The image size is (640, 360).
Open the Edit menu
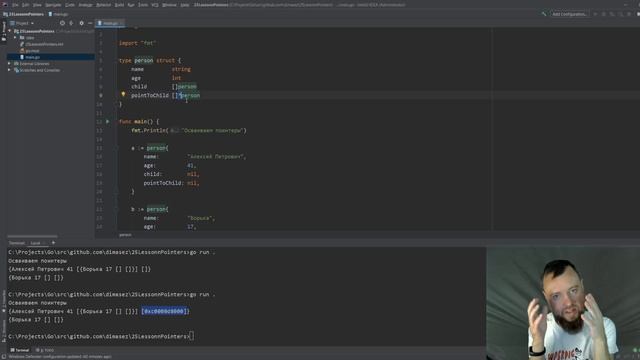click(25, 5)
